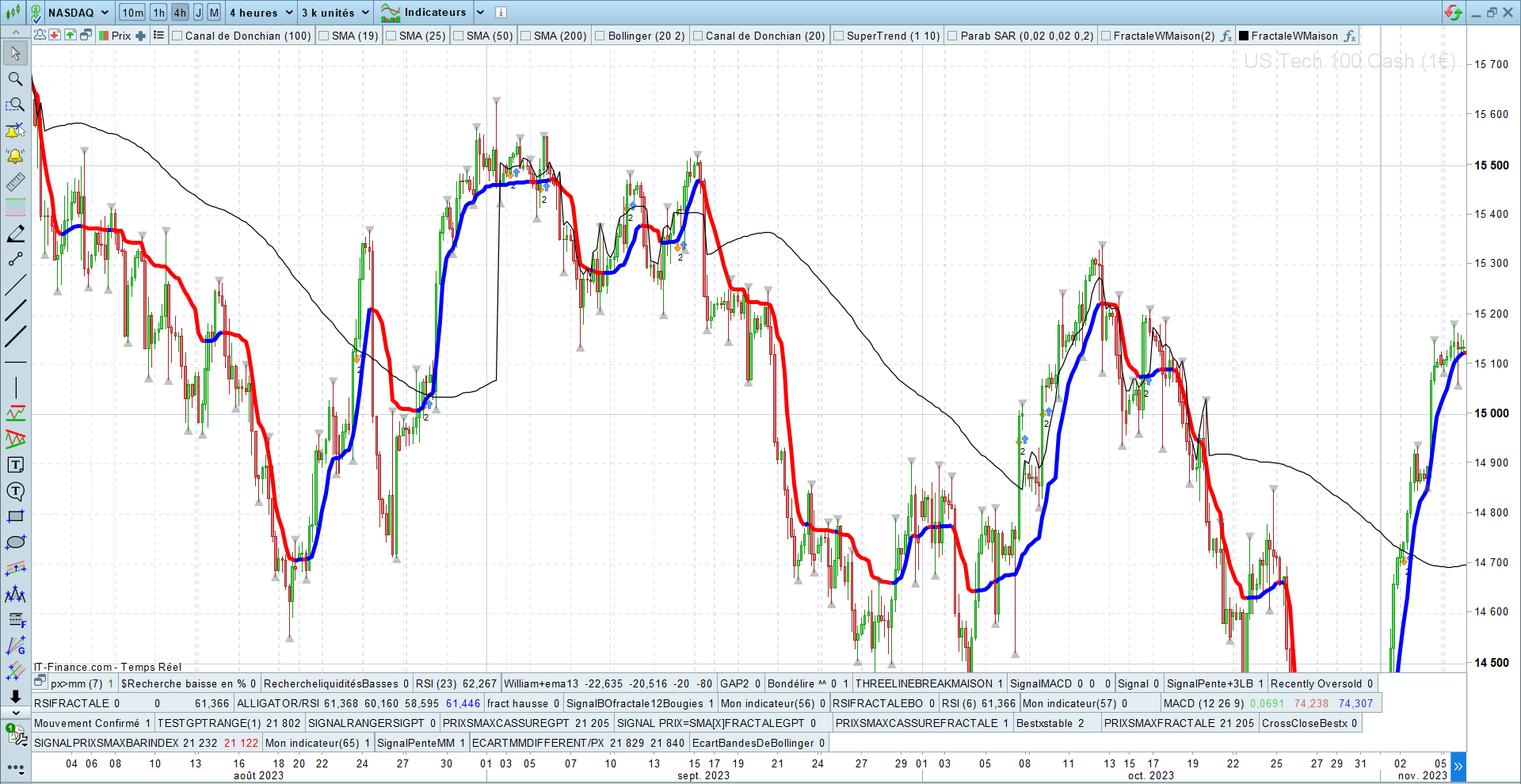The width and height of the screenshot is (1521, 784).
Task: Choose the vertical line tool
Action: (15, 388)
